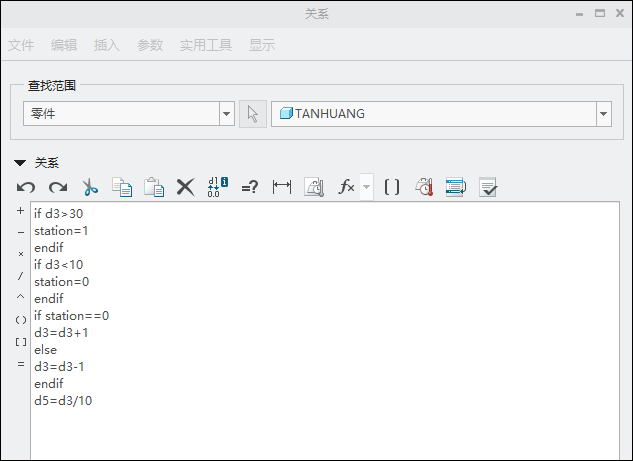Evaluate expression with =? icon
The width and height of the screenshot is (633, 461).
(249, 187)
